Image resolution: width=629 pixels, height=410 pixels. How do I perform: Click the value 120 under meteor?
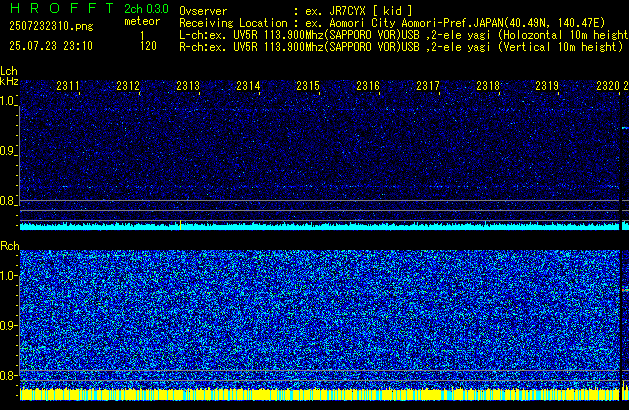pyautogui.click(x=148, y=46)
